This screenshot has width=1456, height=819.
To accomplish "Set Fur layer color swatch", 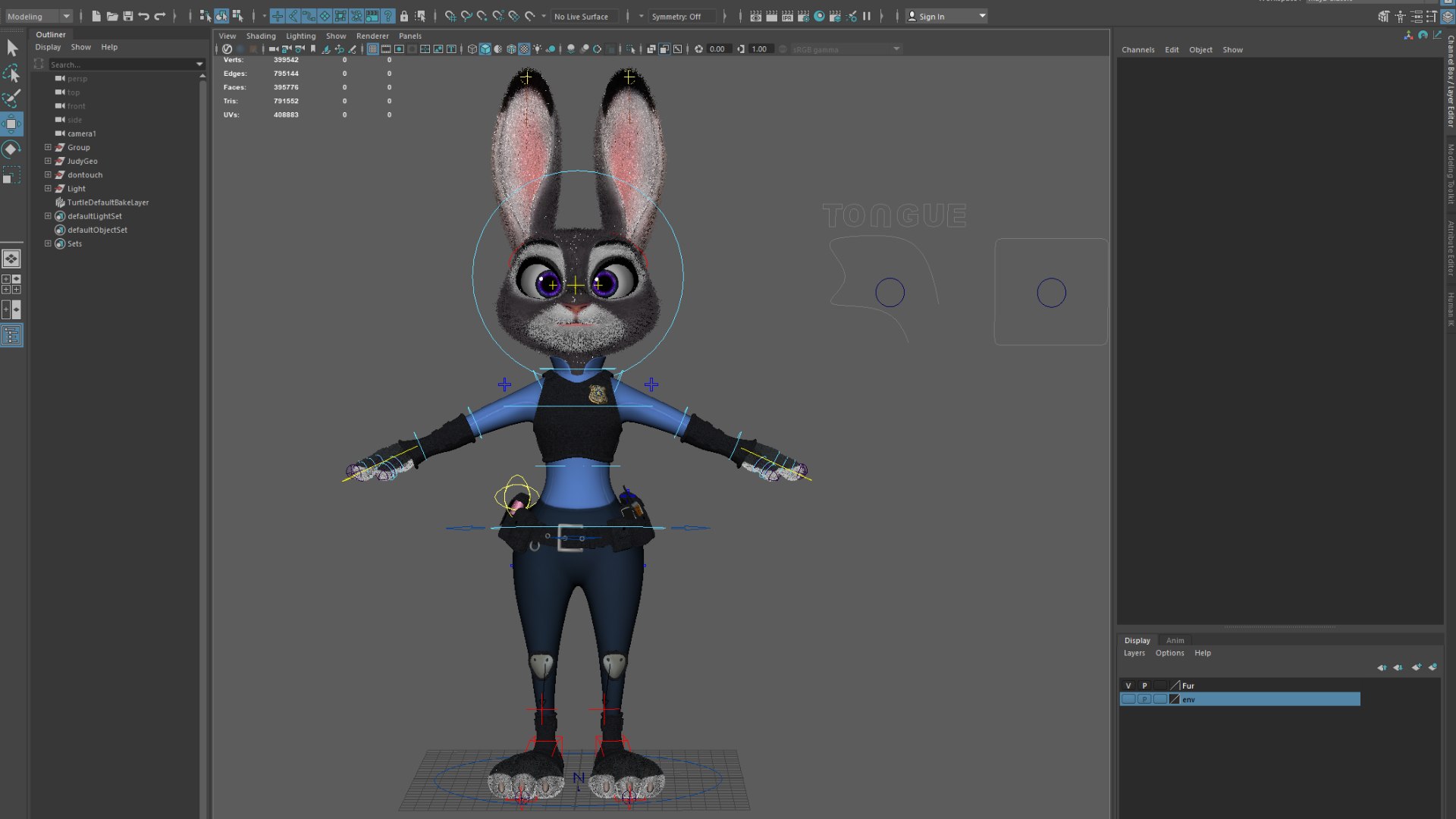I will [1175, 686].
